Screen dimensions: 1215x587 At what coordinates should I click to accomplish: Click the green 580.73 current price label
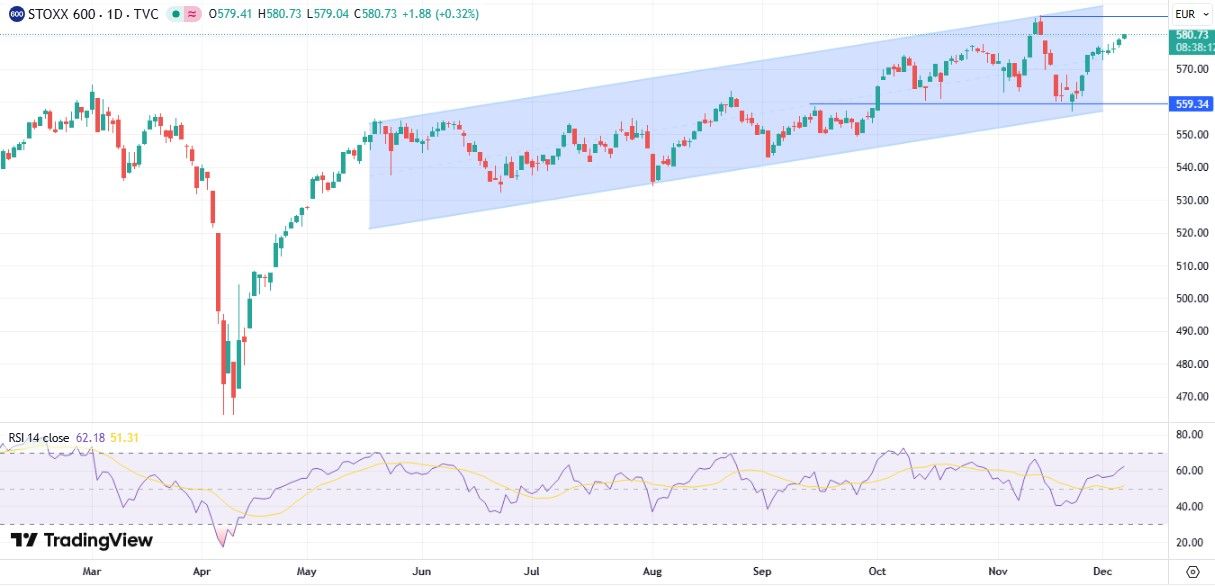pyautogui.click(x=1193, y=35)
